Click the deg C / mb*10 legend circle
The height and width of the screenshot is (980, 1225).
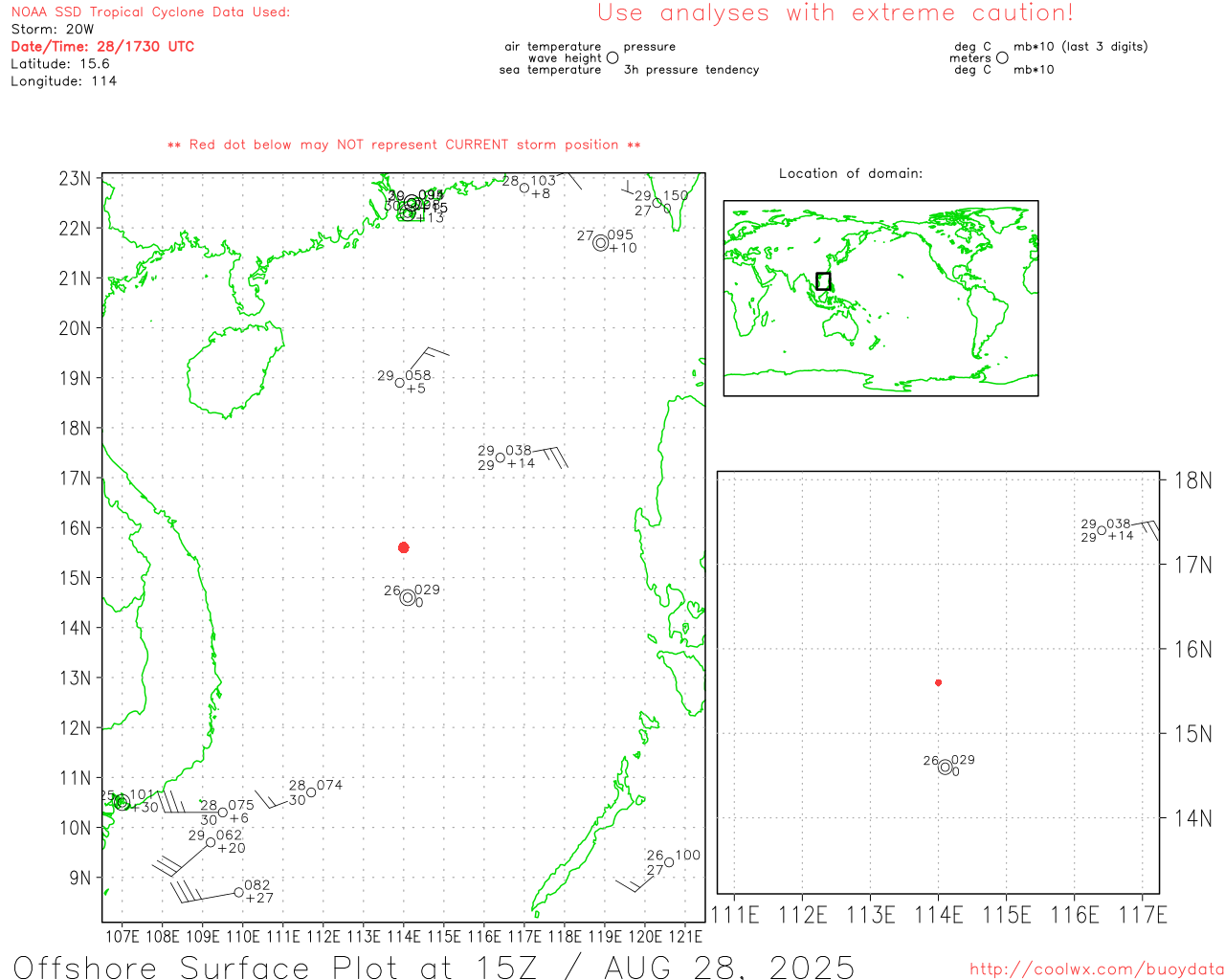click(x=1002, y=57)
